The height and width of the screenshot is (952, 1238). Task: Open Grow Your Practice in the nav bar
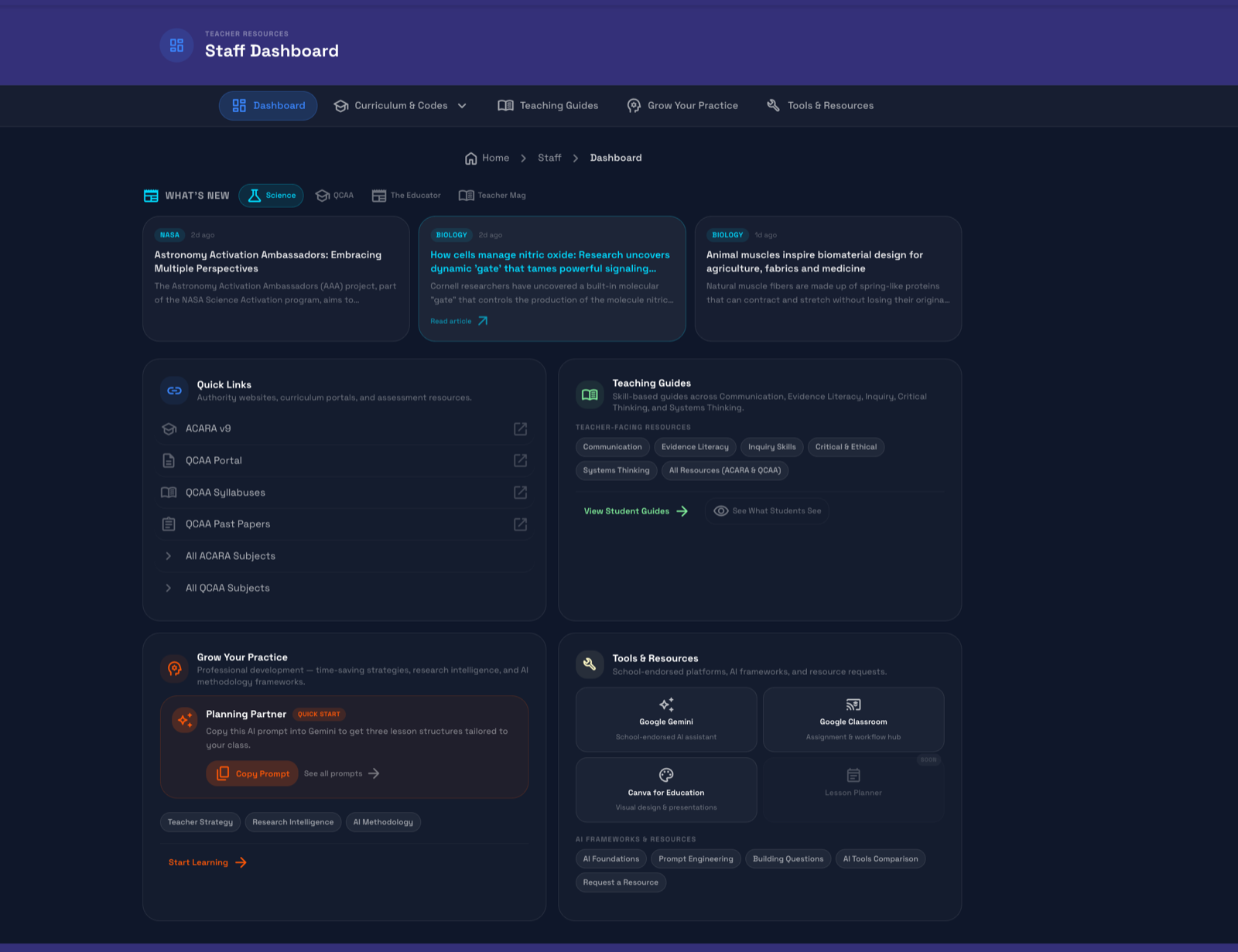(682, 106)
